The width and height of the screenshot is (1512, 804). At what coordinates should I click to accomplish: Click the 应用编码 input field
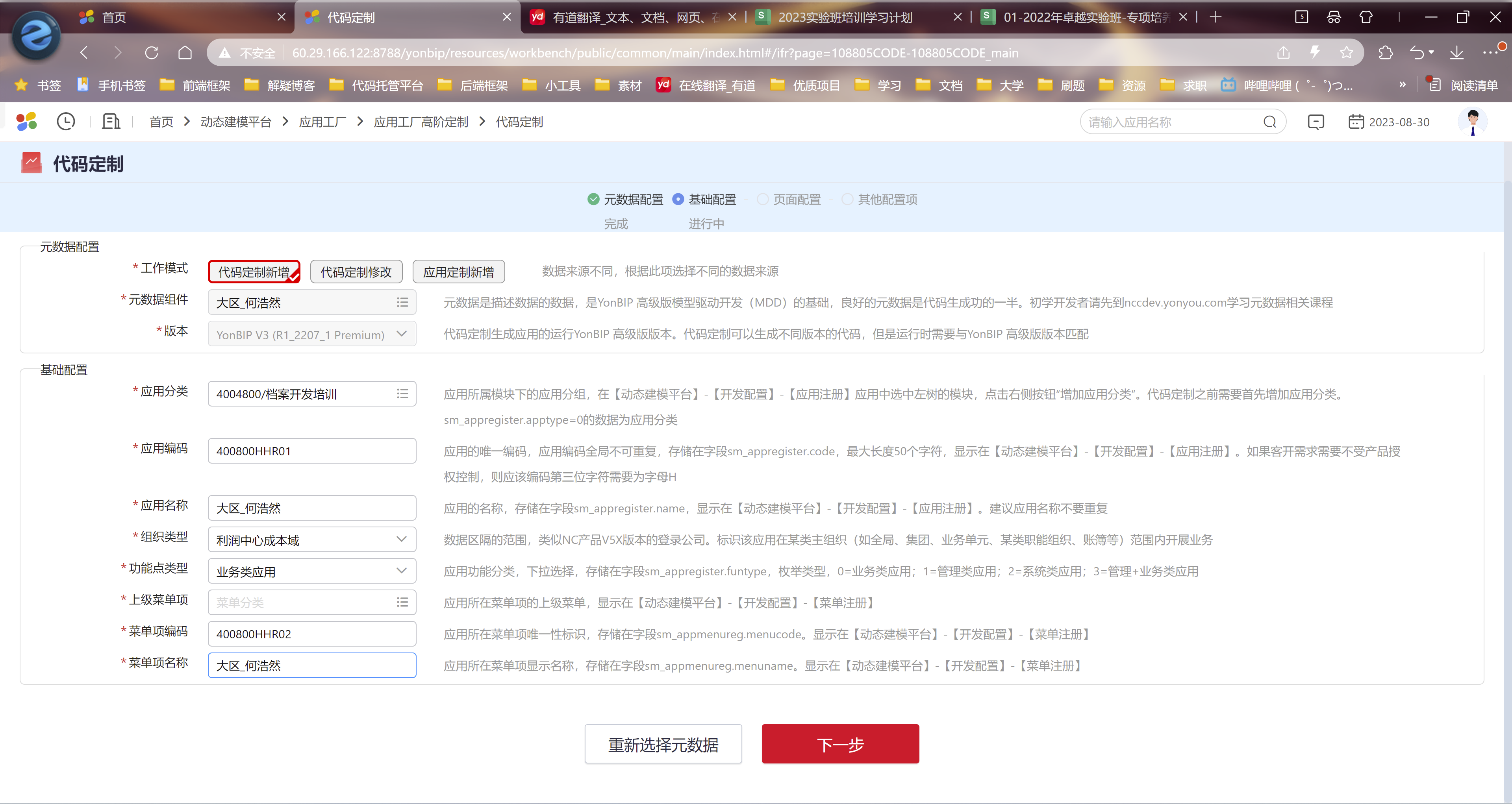312,451
